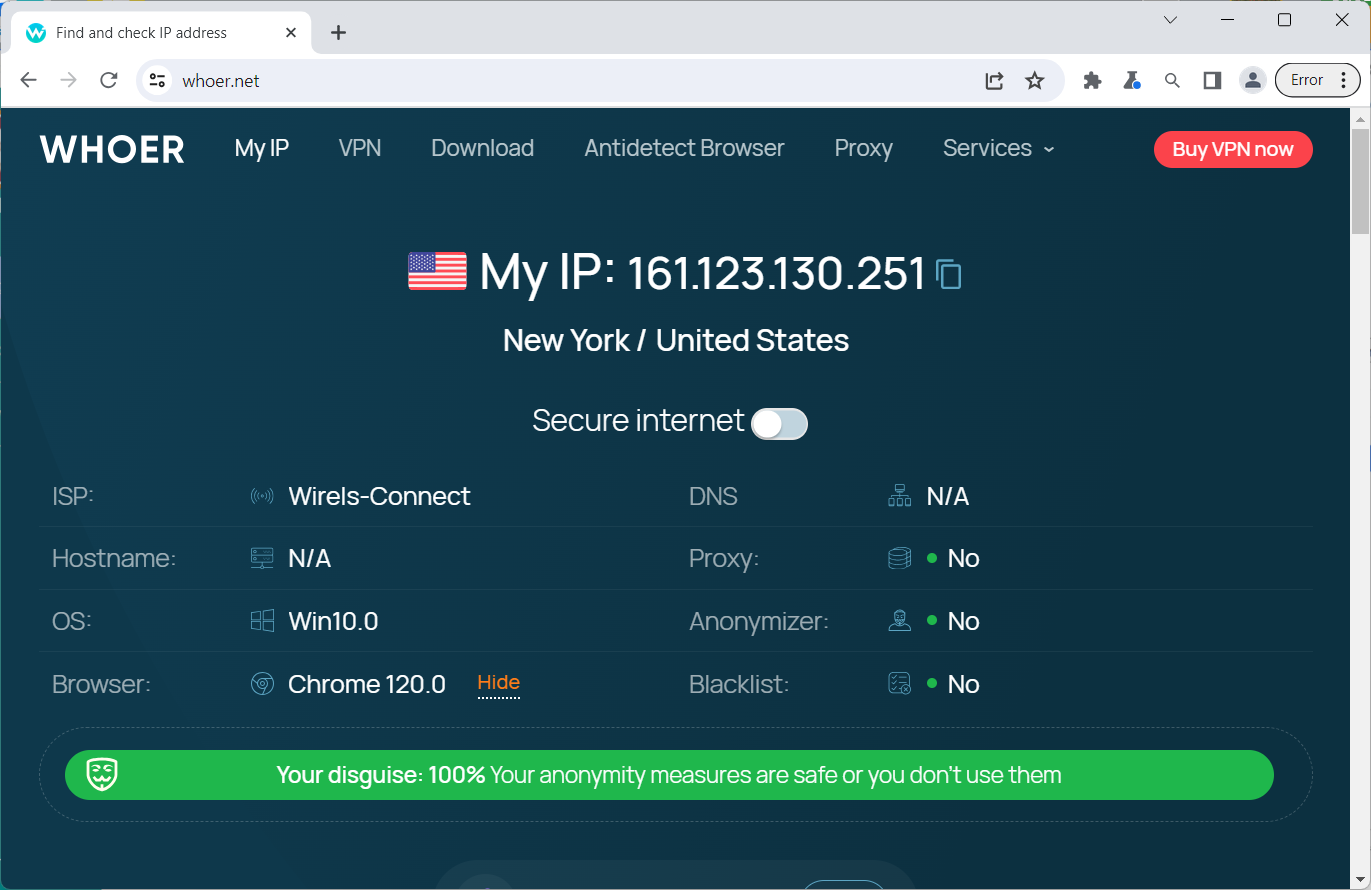The width and height of the screenshot is (1371, 890).
Task: Click the search magnifier icon in toolbar
Action: (x=1172, y=81)
